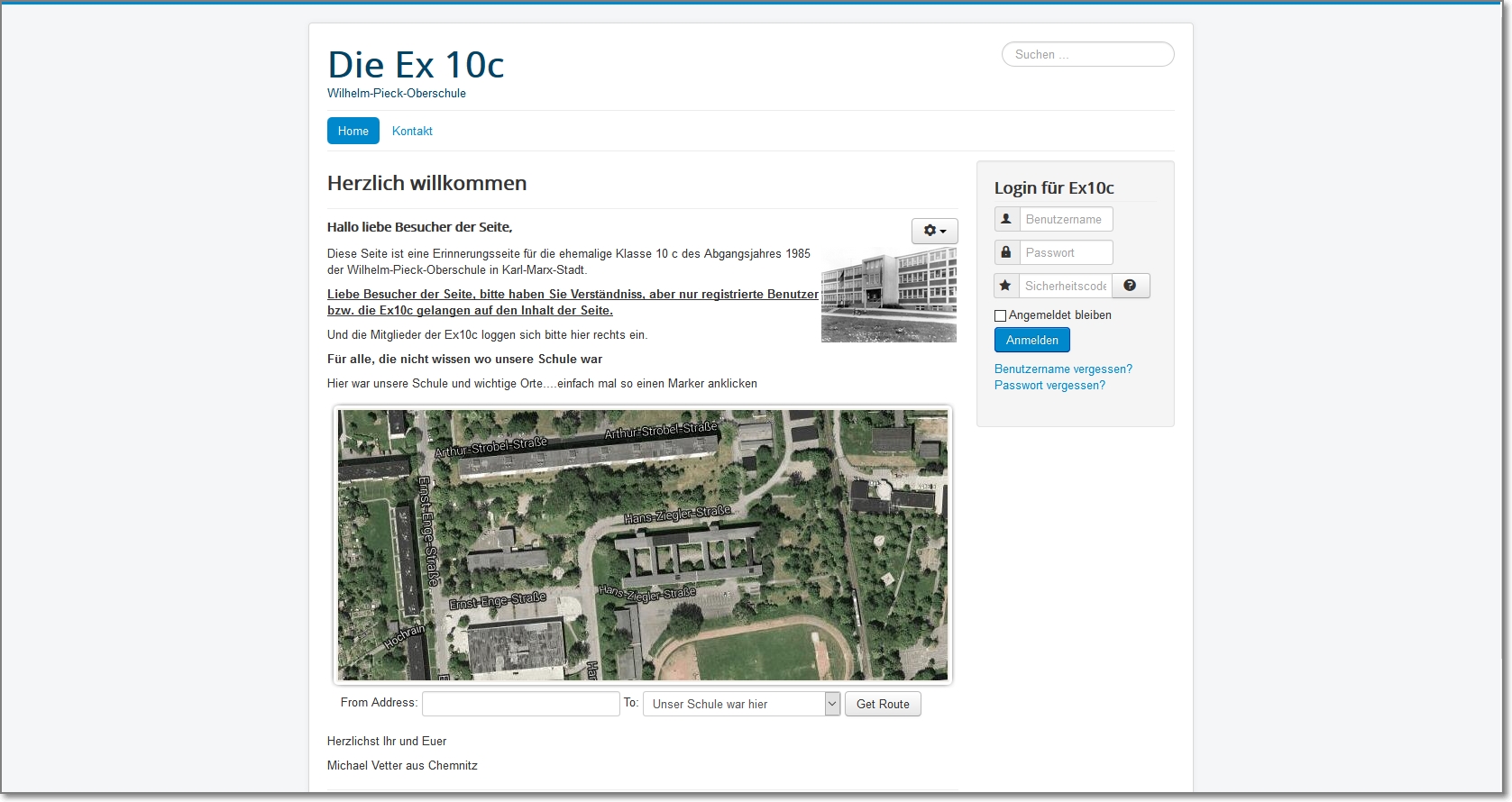Click the Suchen search field
The height and width of the screenshot is (802, 1512).
[1087, 54]
